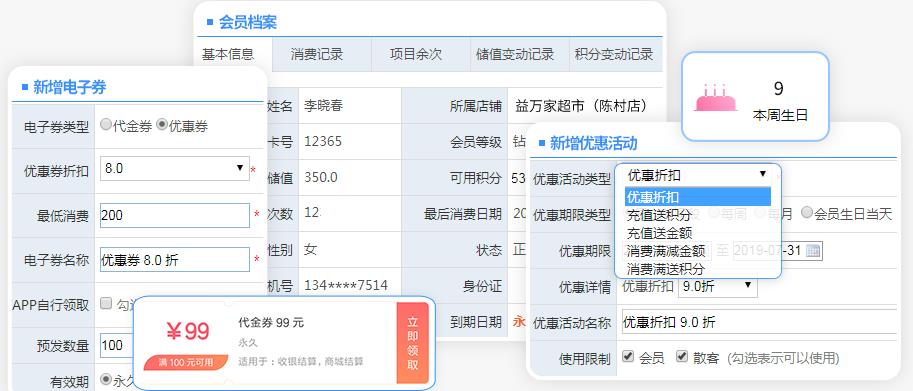Choose 会员生日当天 radio option
This screenshot has width=913, height=391.
806,212
